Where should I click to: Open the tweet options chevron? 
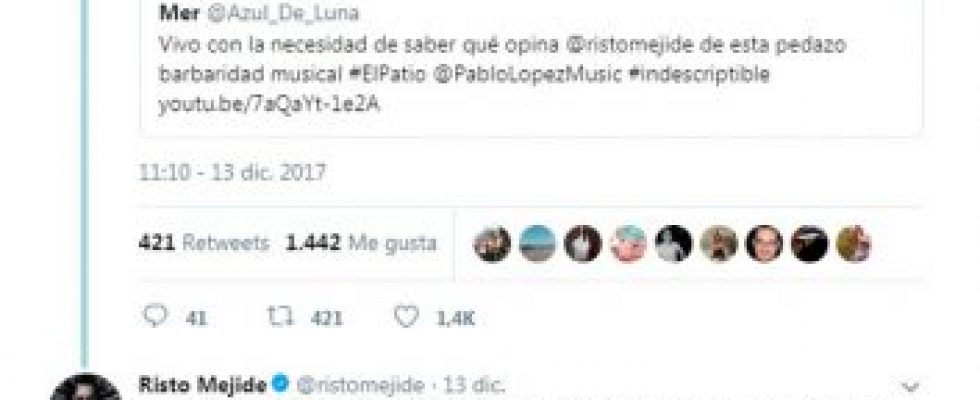[x=912, y=386]
